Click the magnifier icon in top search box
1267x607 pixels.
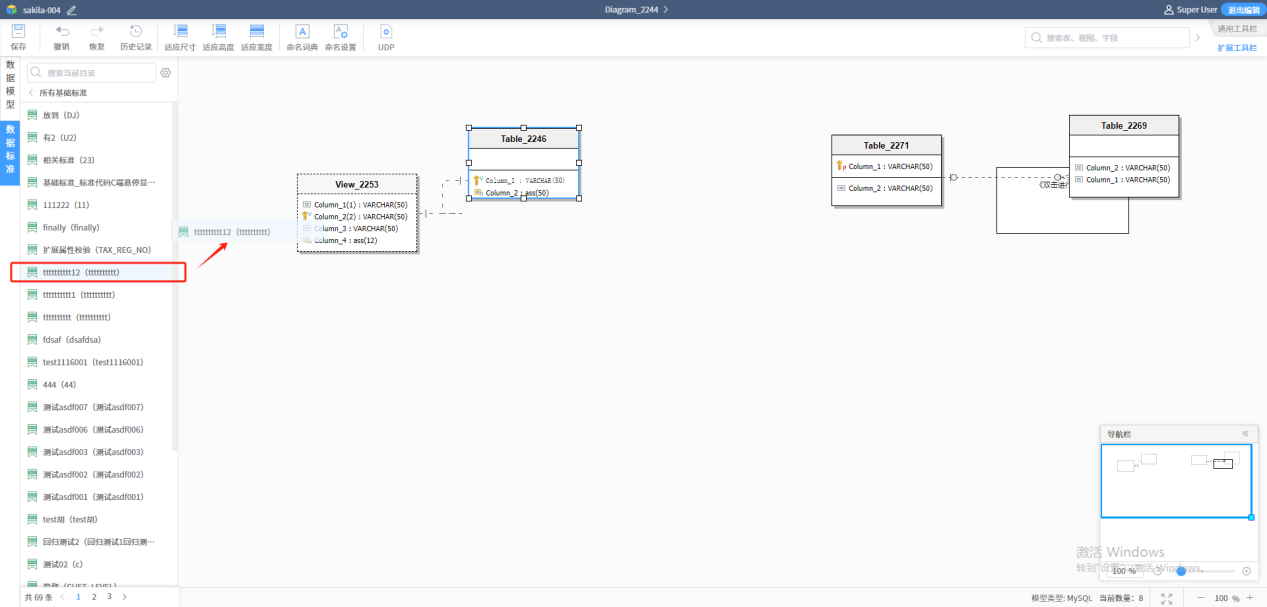point(1037,37)
